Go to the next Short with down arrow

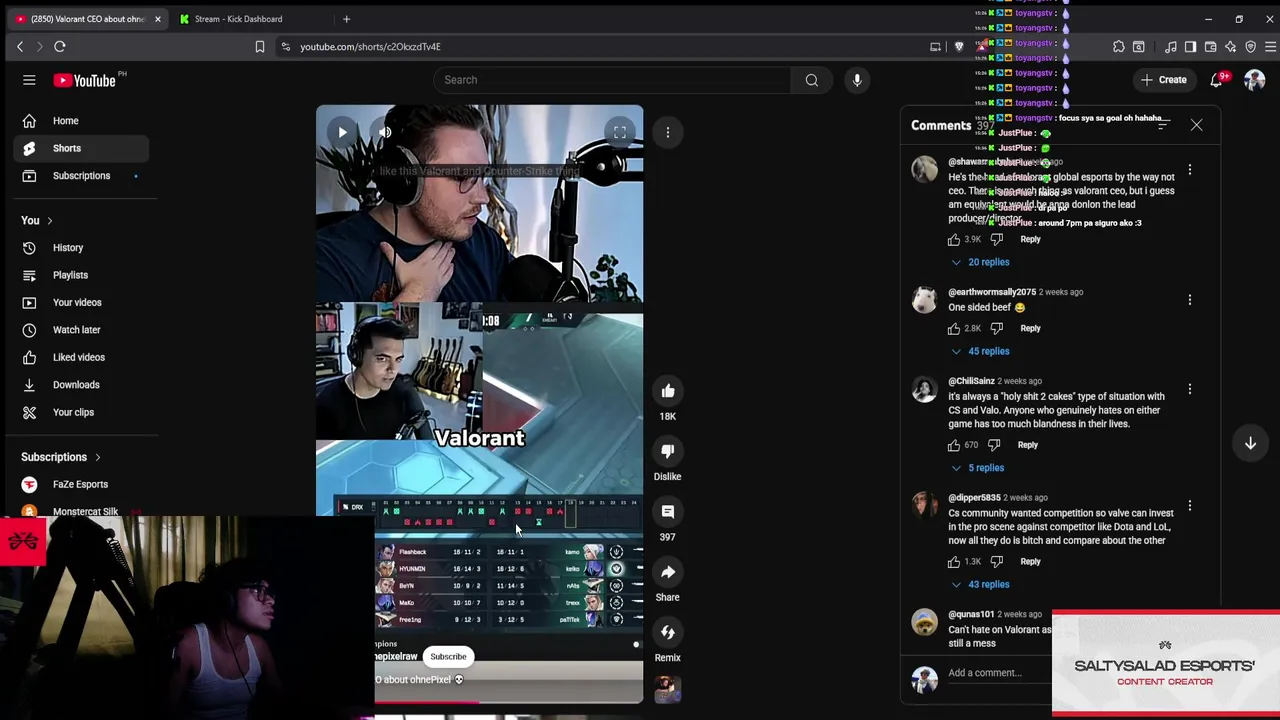1250,443
